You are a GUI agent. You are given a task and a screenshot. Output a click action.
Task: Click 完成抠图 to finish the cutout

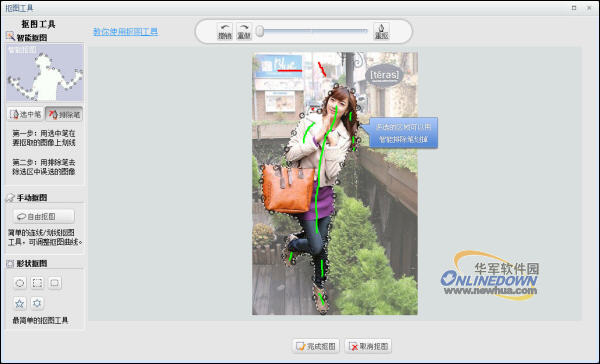[x=316, y=346]
